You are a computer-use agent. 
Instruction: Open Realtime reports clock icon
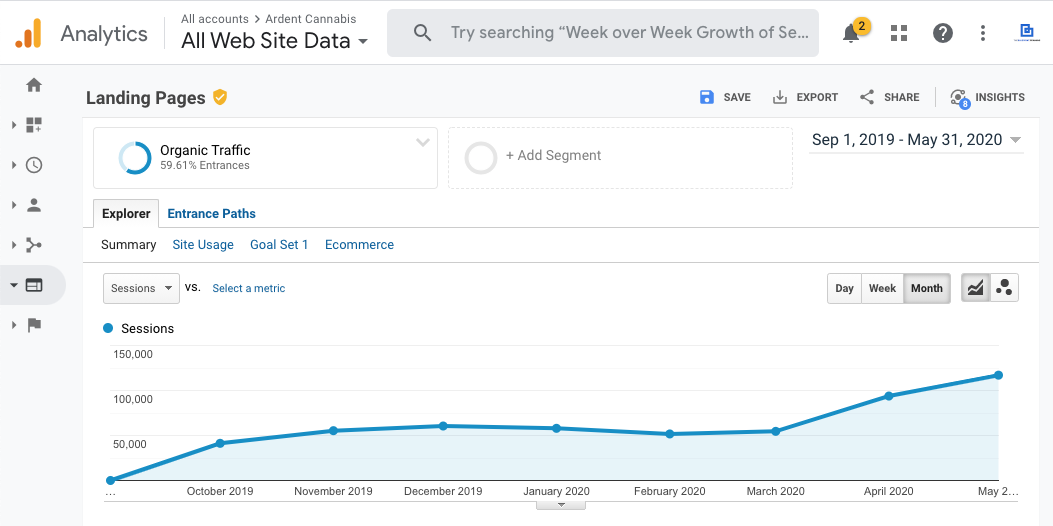click(34, 165)
